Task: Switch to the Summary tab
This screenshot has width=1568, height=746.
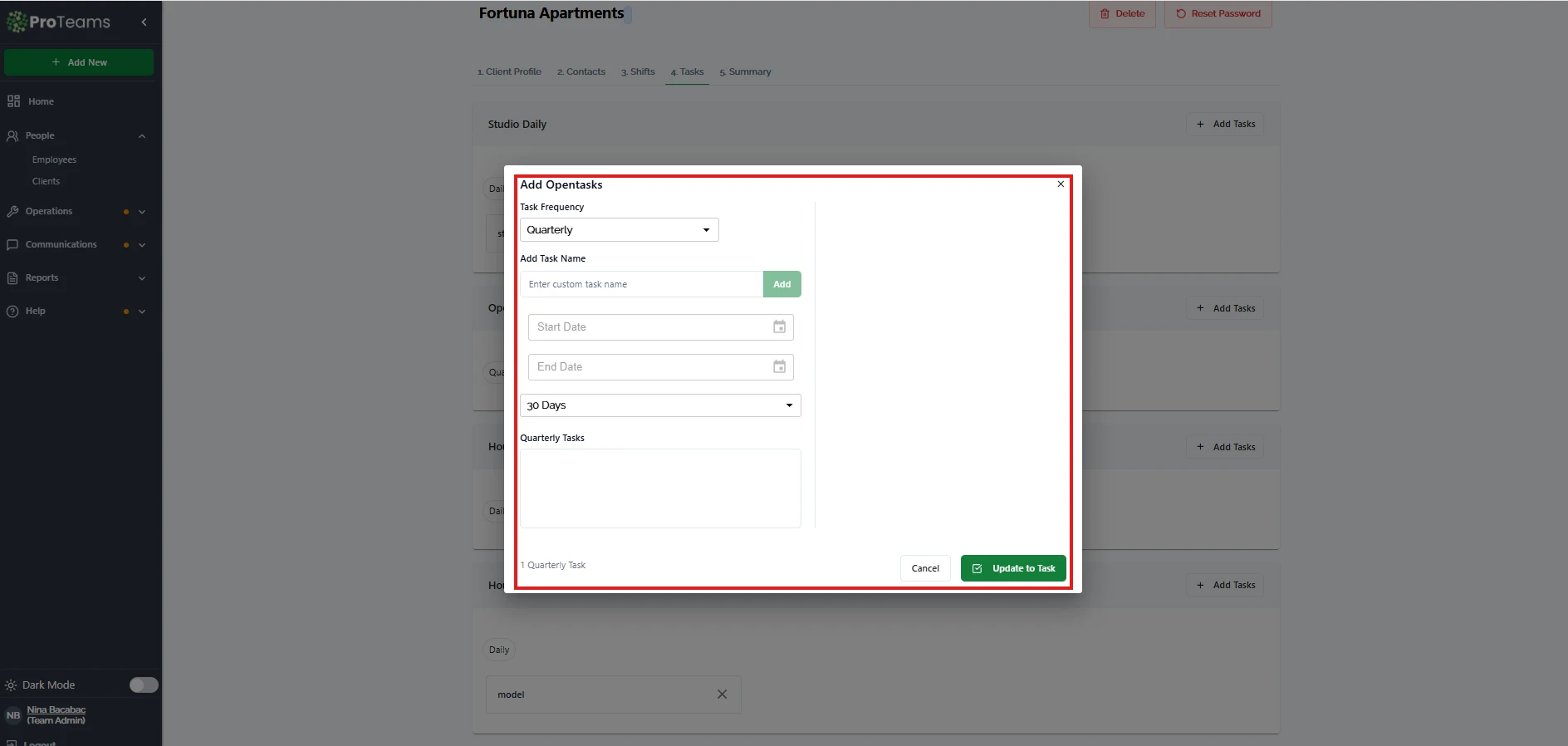Action: [745, 72]
